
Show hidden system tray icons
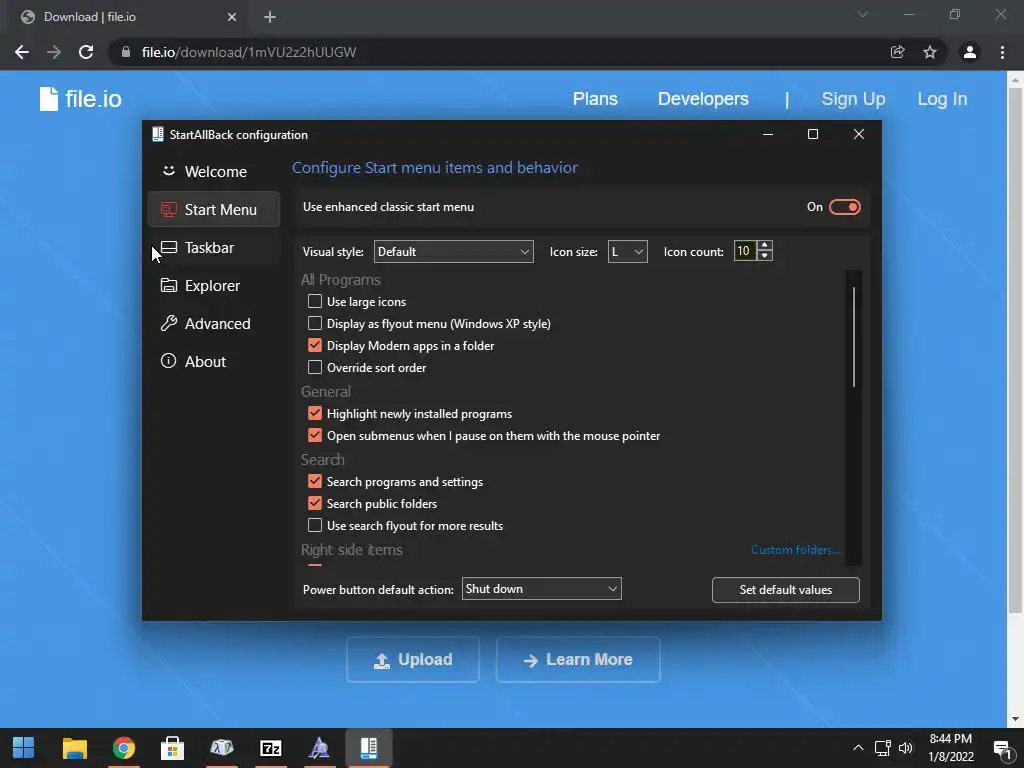[x=858, y=748]
